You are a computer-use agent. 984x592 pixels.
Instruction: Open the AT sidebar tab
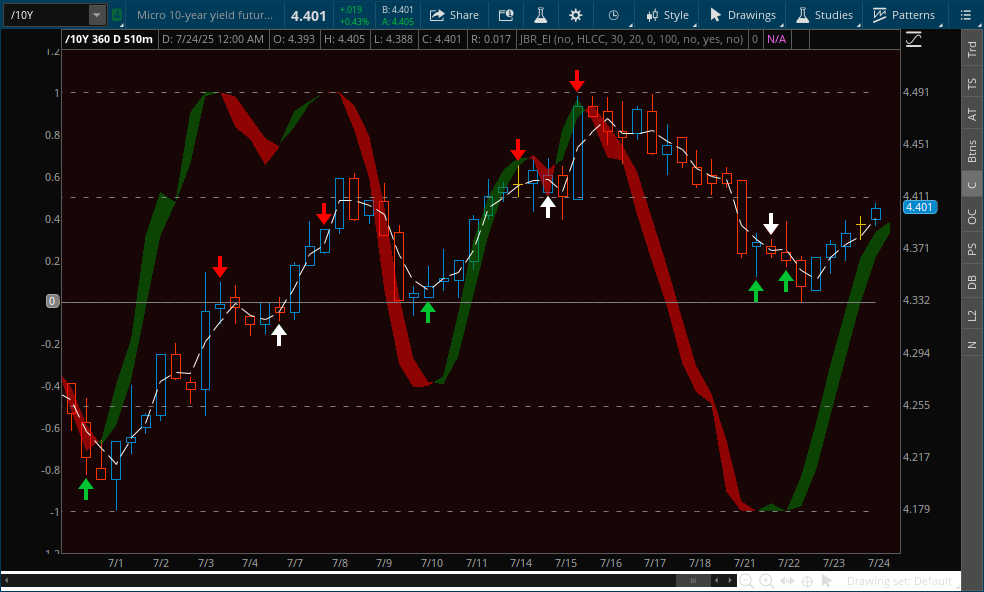click(972, 114)
